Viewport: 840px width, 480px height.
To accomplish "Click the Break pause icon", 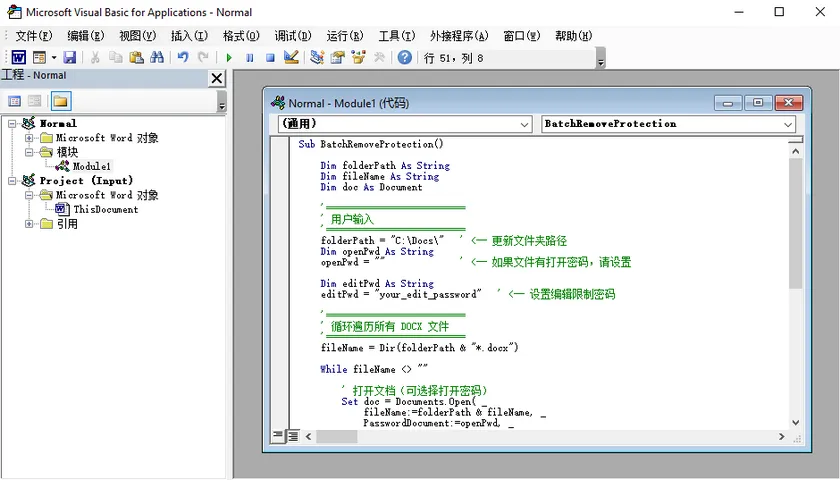I will (250, 57).
